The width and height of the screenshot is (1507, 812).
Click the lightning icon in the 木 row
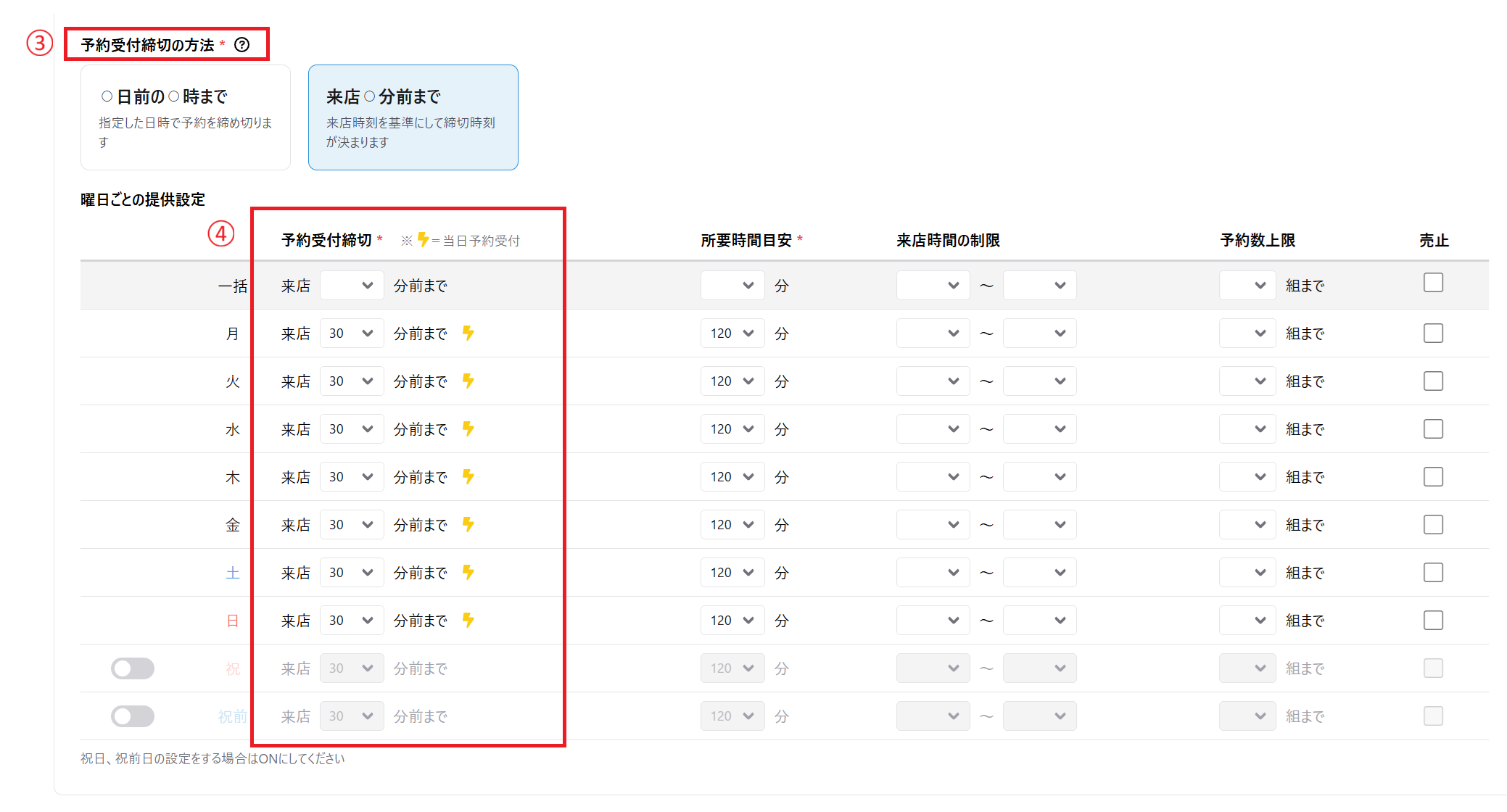468,477
